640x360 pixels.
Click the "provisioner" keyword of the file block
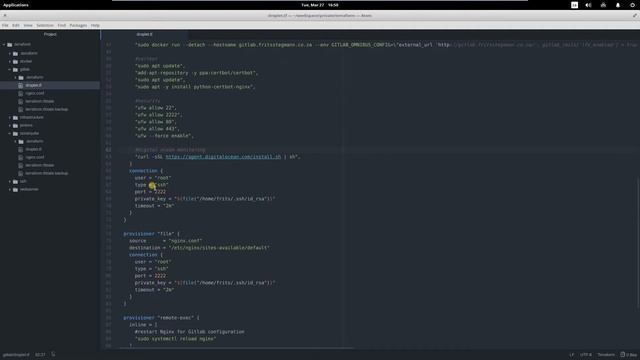(x=139, y=234)
